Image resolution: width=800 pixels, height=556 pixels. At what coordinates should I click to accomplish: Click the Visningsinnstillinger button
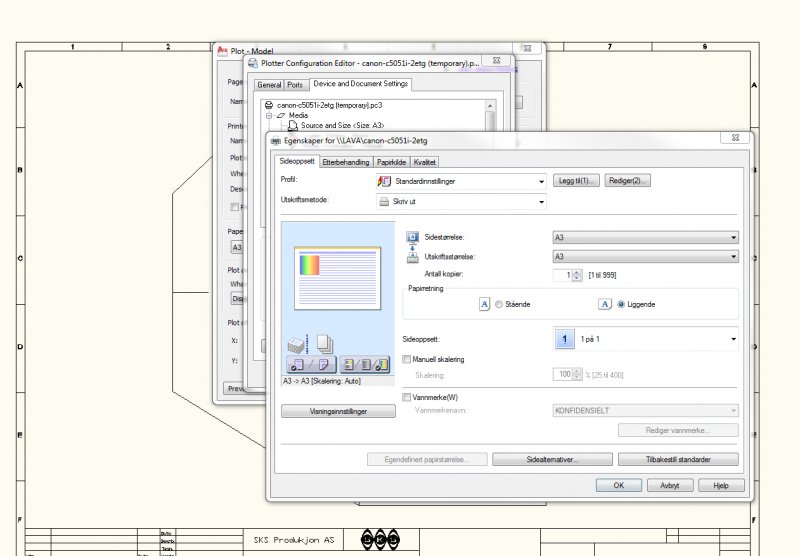pyautogui.click(x=338, y=412)
